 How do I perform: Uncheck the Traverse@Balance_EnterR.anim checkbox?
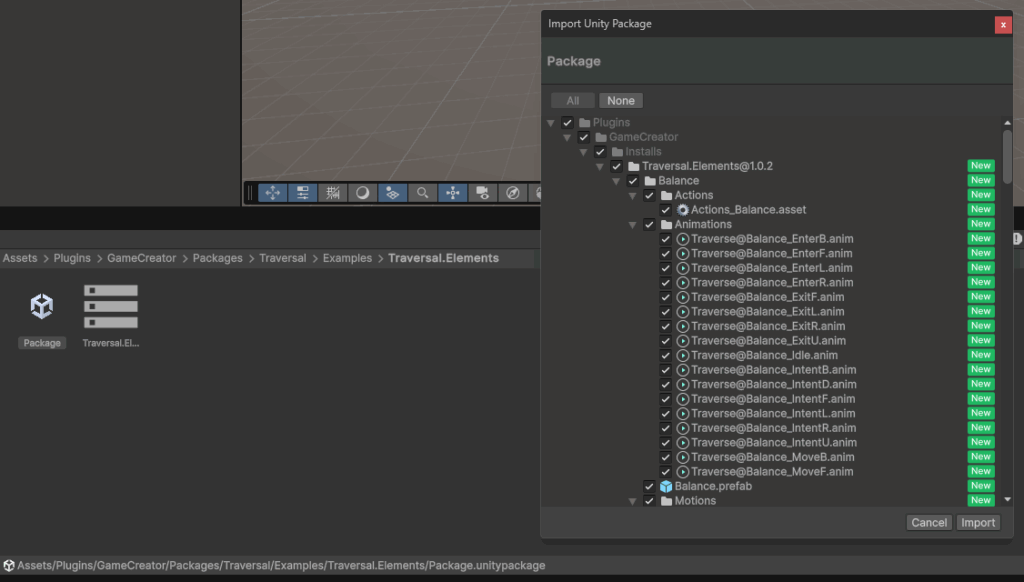point(665,283)
